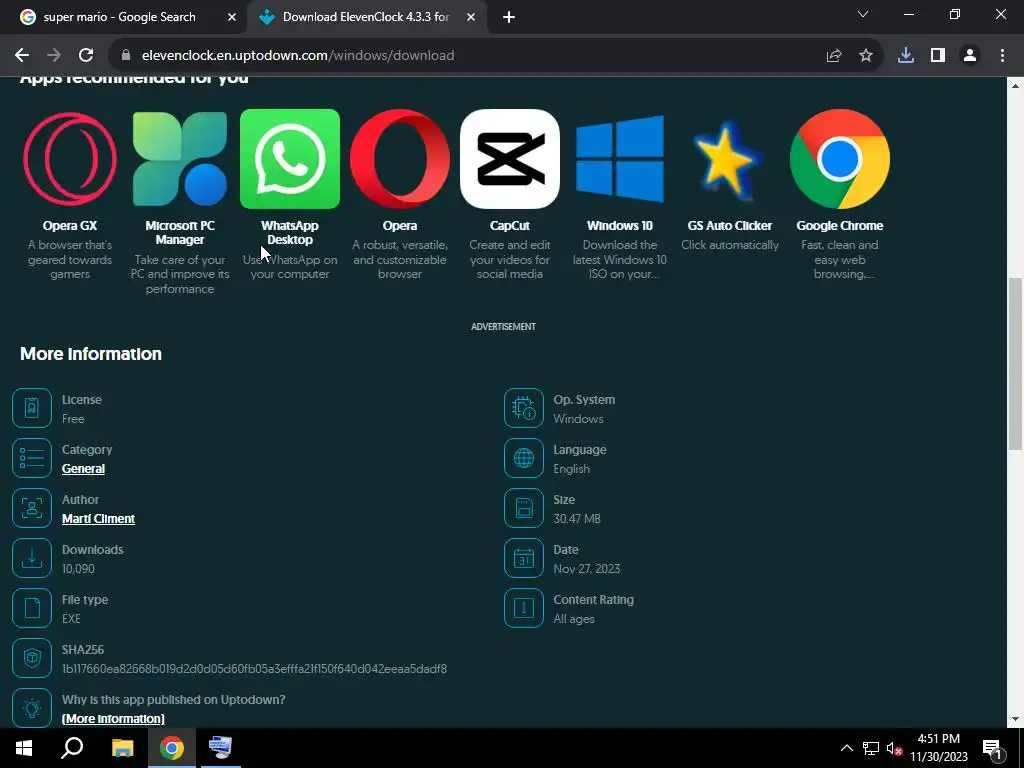Expand the tab search chevron
Viewport: 1024px width, 768px height.
pyautogui.click(x=863, y=14)
